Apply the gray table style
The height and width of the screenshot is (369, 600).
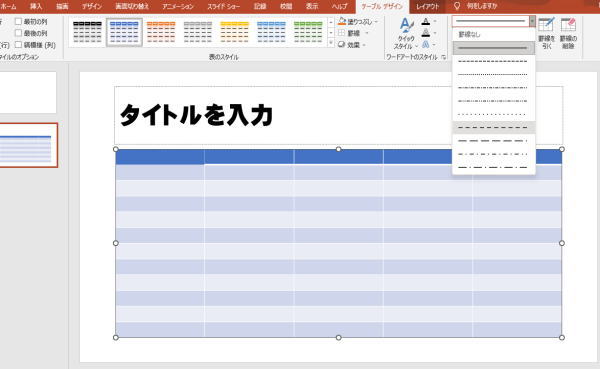coord(198,32)
